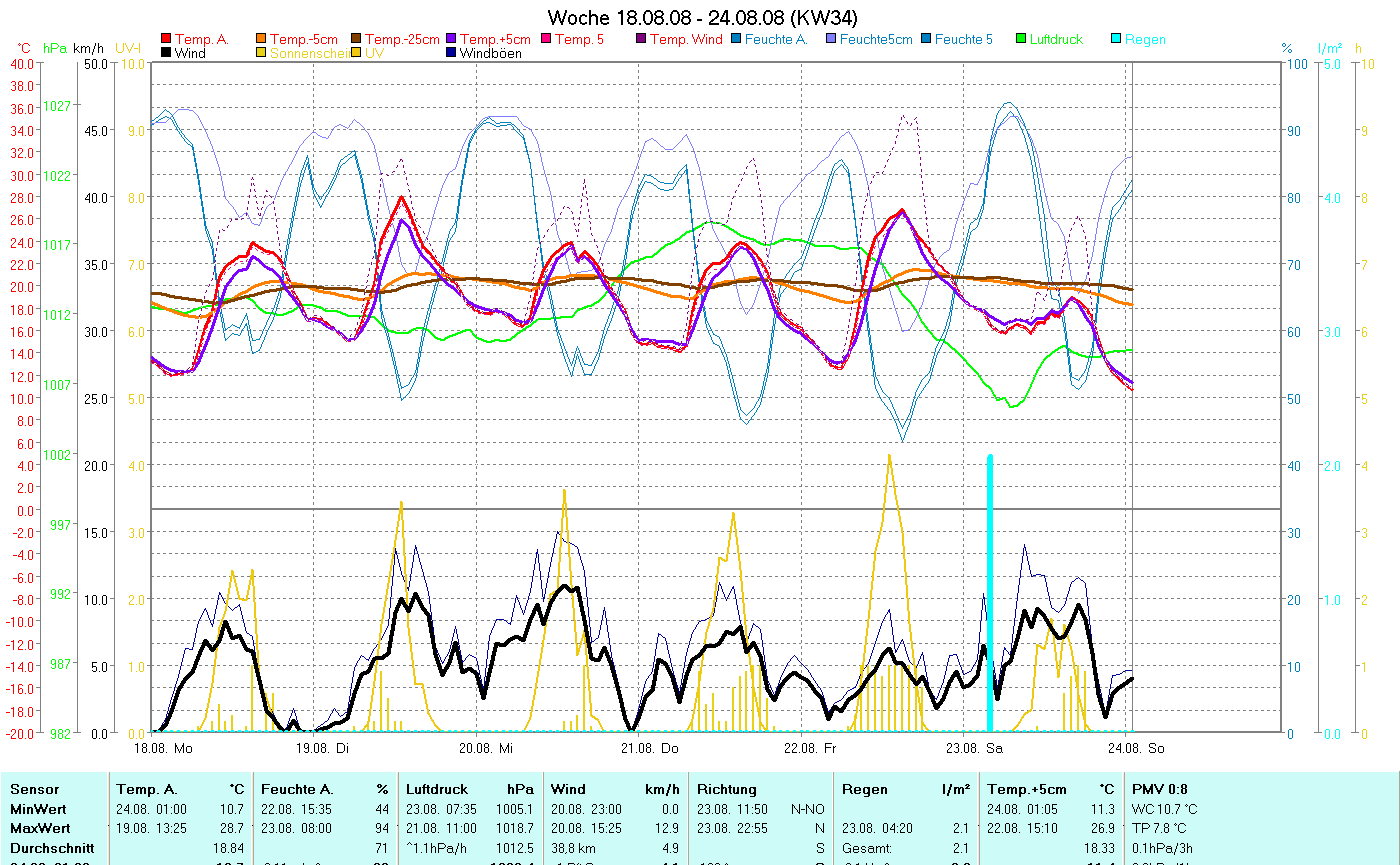Click the 20.08. Mi date on x-axis
The height and width of the screenshot is (865, 1400).
[x=485, y=748]
